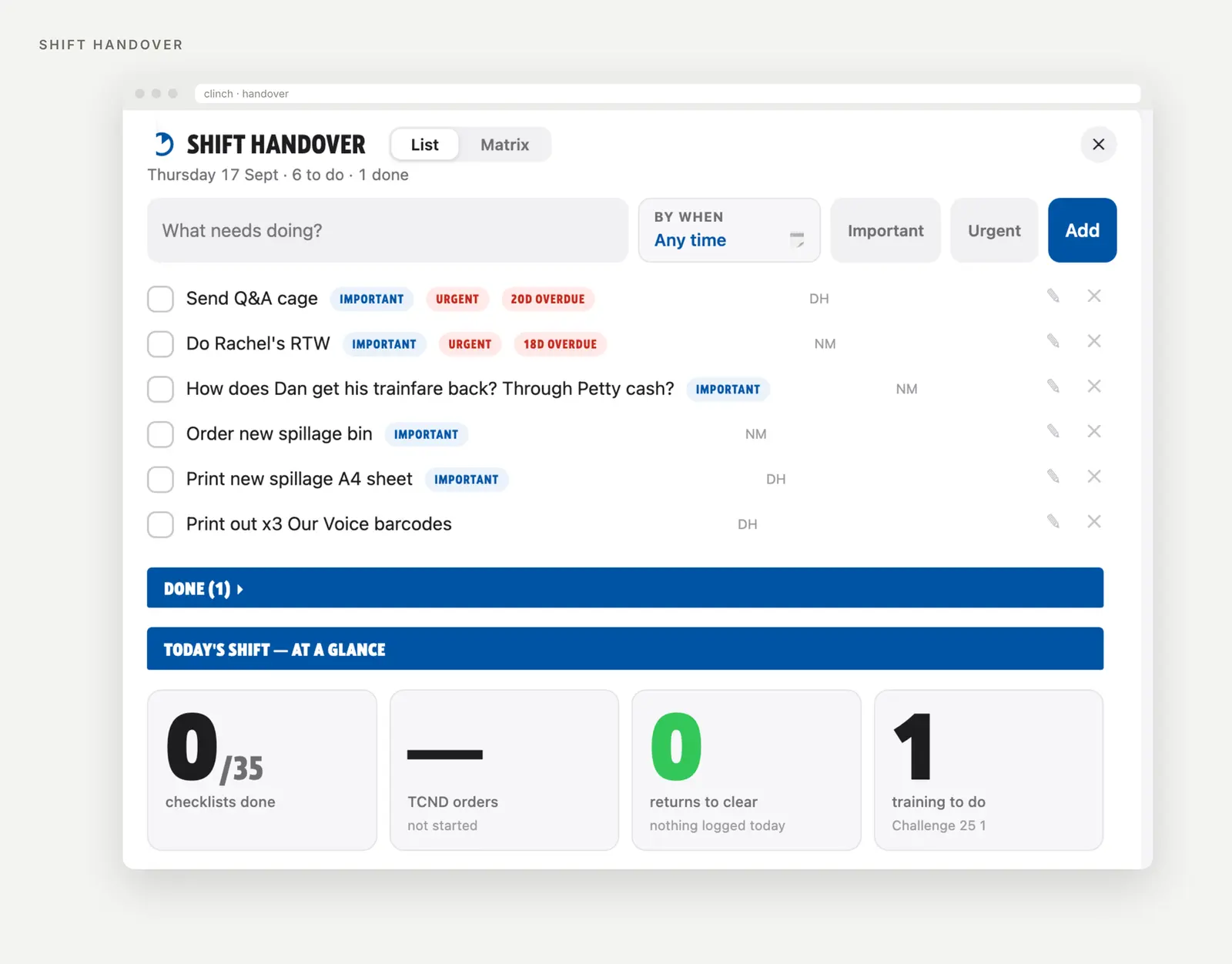1232x964 pixels.
Task: Check off the Dan trainfare question
Action: [x=160, y=389]
